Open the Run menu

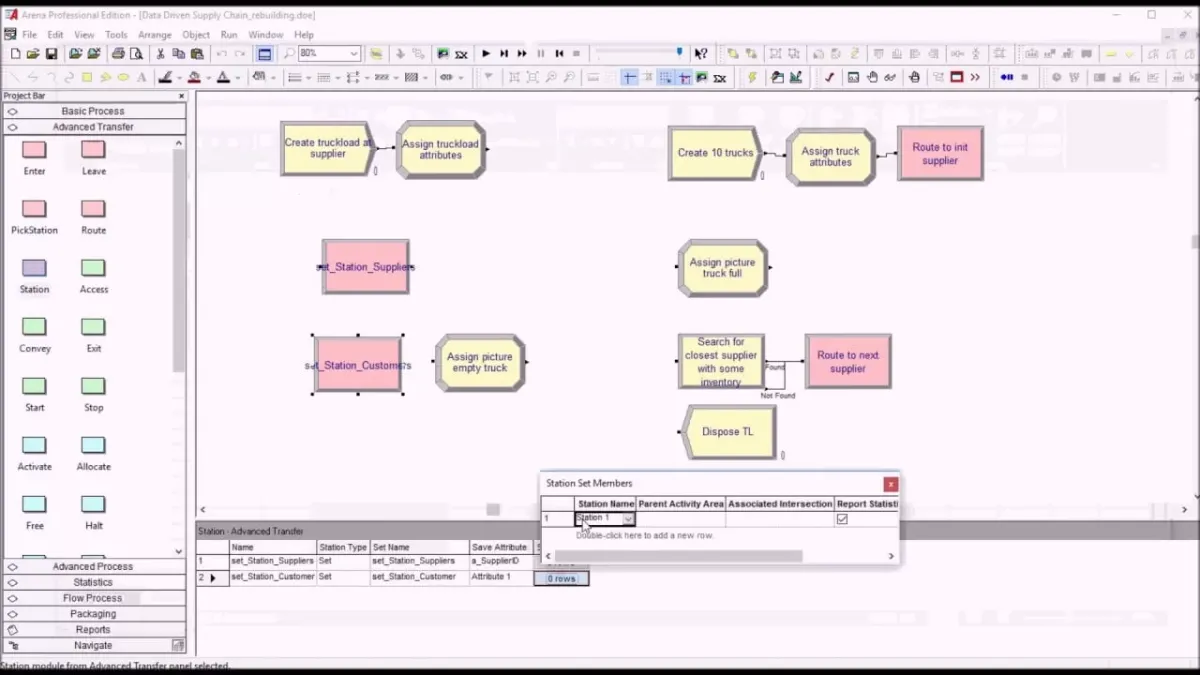(x=229, y=35)
